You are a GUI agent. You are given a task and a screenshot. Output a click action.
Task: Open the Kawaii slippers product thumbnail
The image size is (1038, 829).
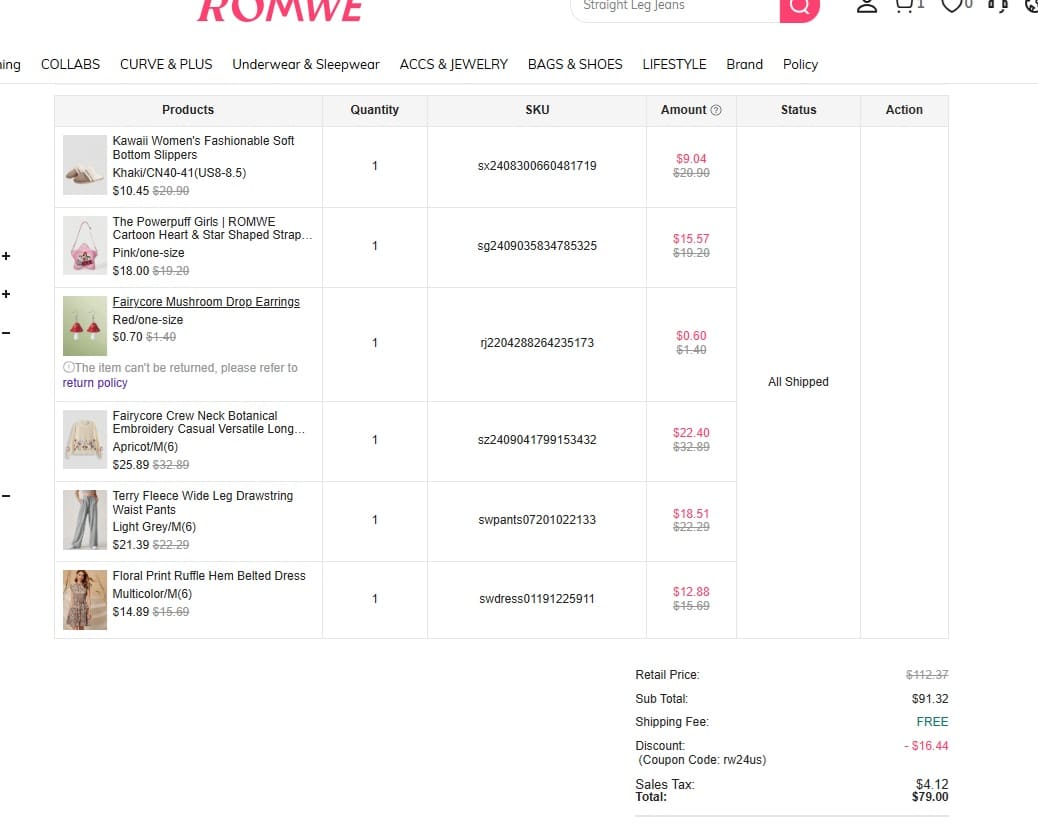(85, 165)
